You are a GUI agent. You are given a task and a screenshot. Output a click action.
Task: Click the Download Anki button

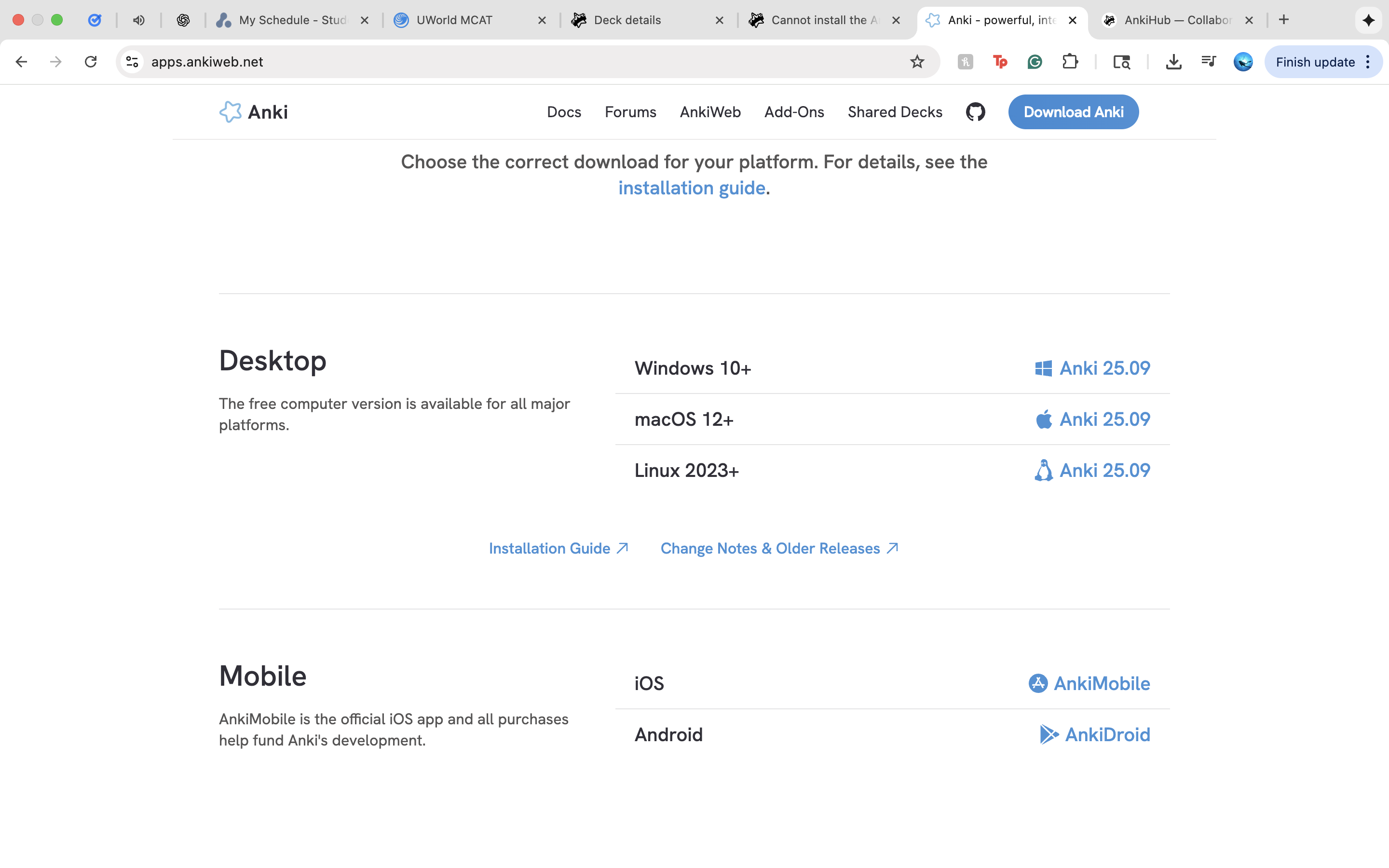pyautogui.click(x=1073, y=112)
